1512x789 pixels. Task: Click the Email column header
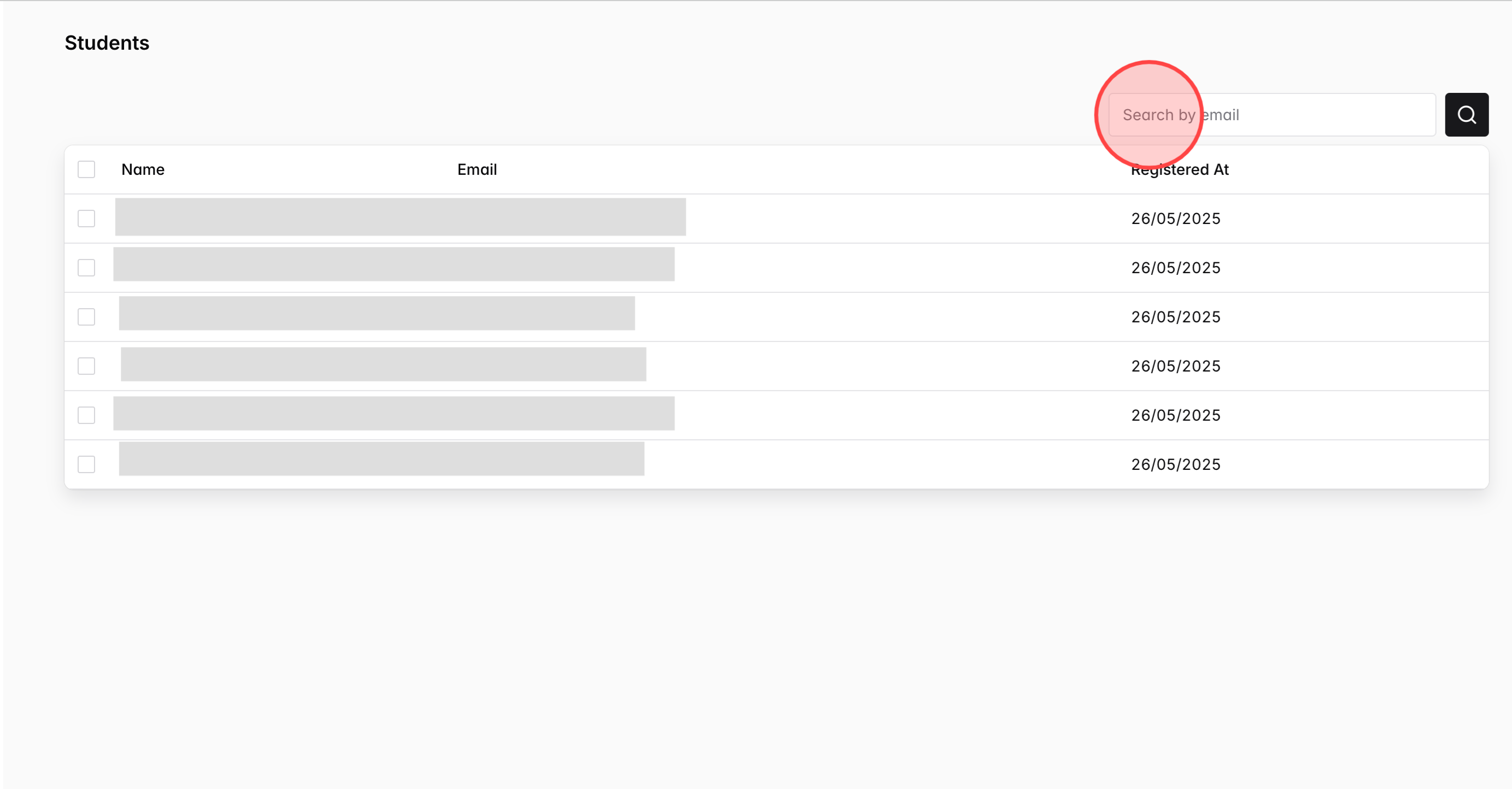click(476, 169)
